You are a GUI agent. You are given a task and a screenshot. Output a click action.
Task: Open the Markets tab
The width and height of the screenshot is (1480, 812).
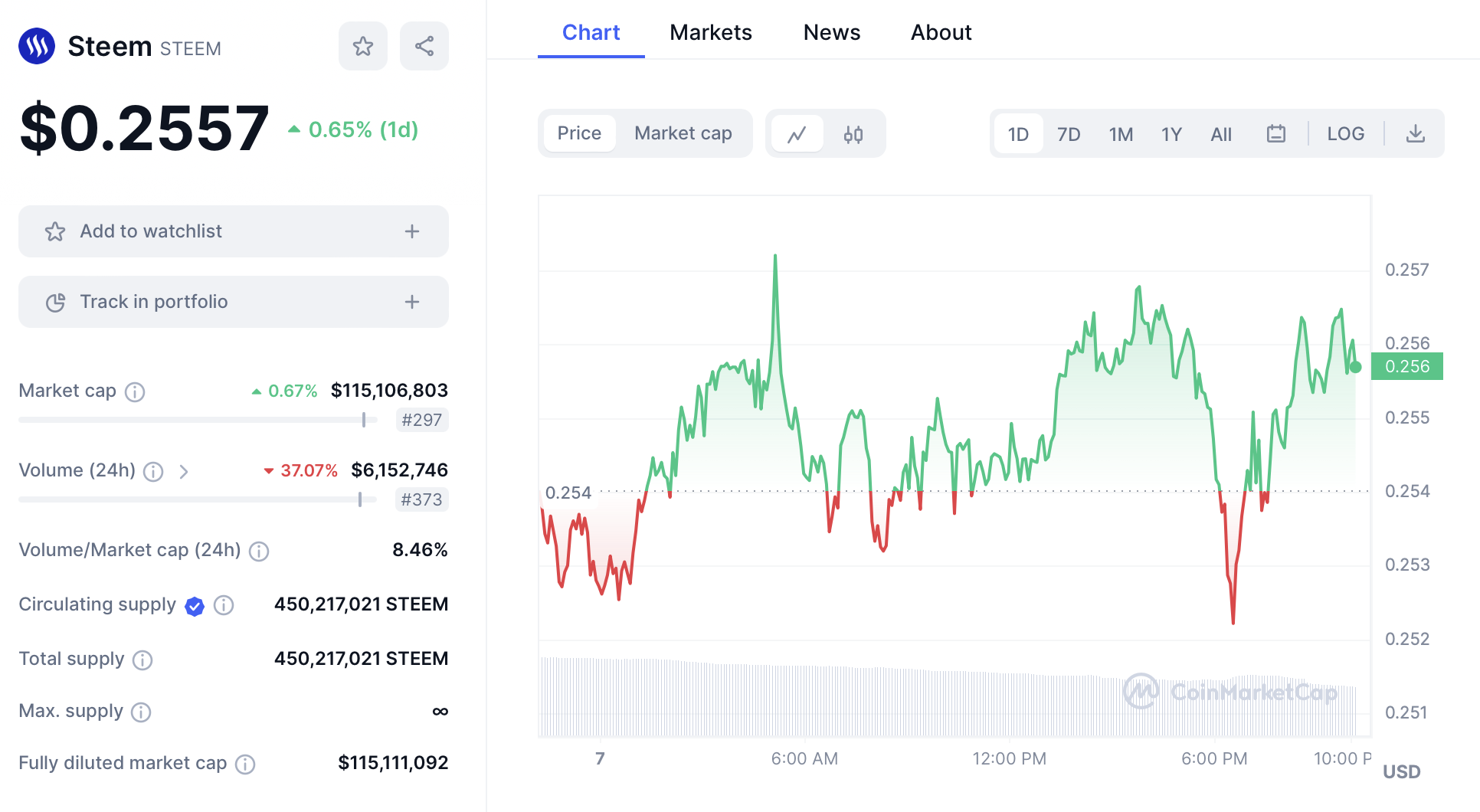coord(710,32)
